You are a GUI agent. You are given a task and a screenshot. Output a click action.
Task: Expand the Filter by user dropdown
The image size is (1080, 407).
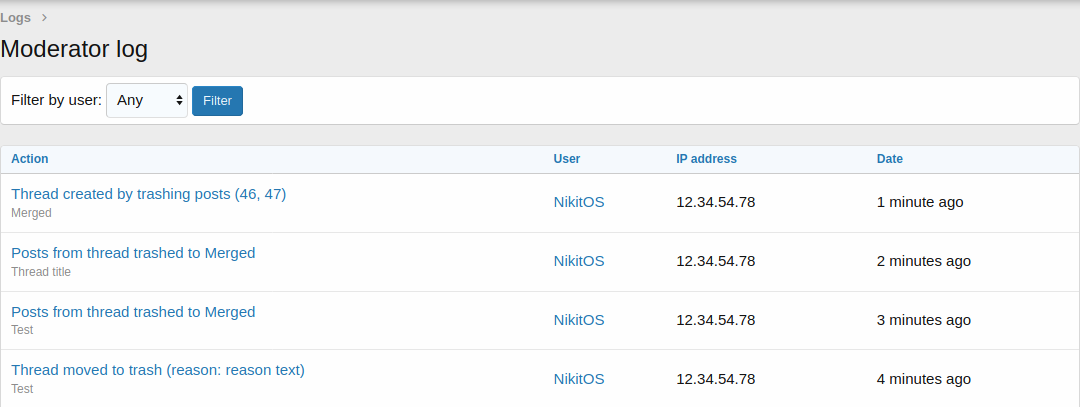[x=147, y=100]
